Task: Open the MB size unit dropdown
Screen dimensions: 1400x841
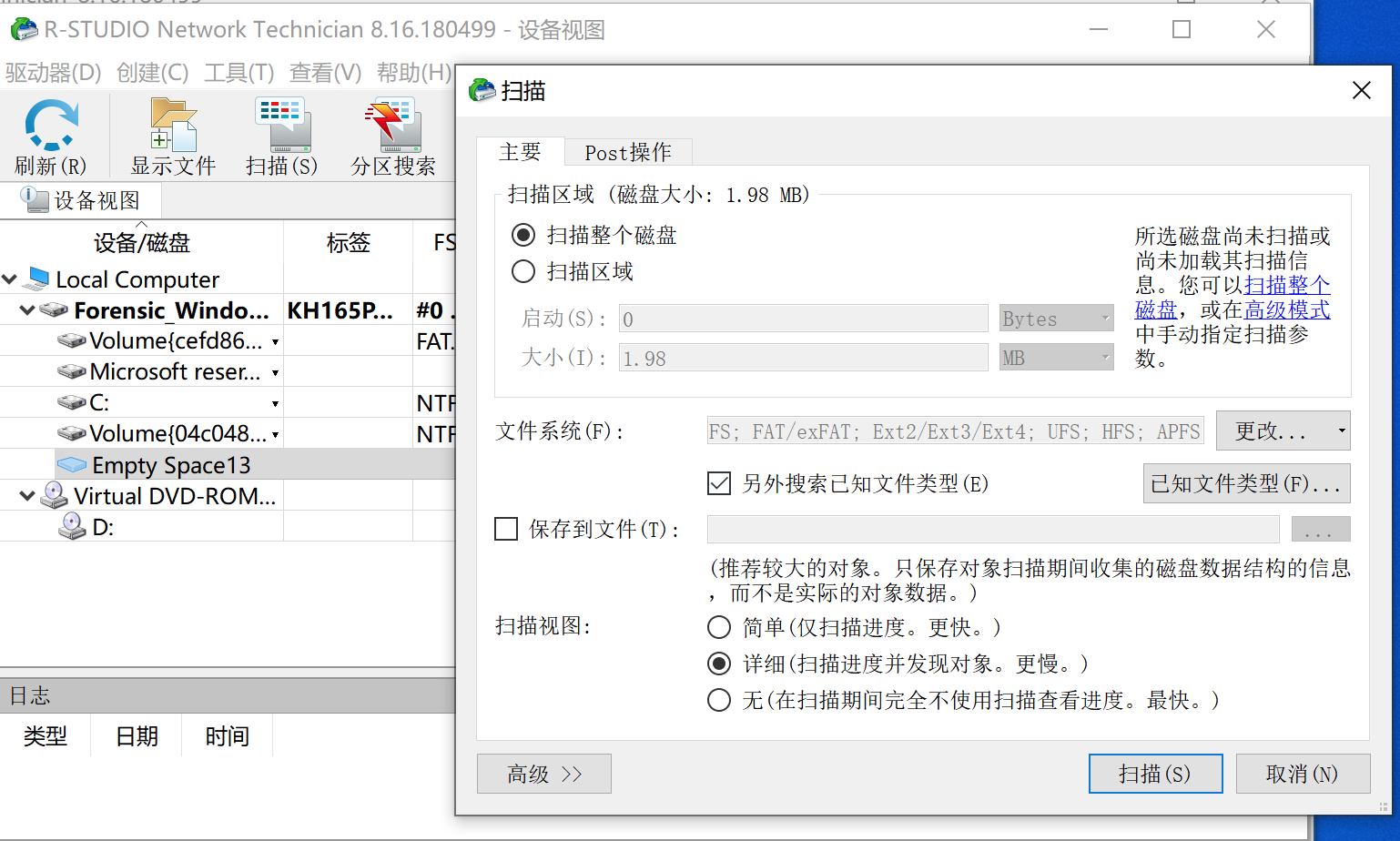Action: (1057, 358)
